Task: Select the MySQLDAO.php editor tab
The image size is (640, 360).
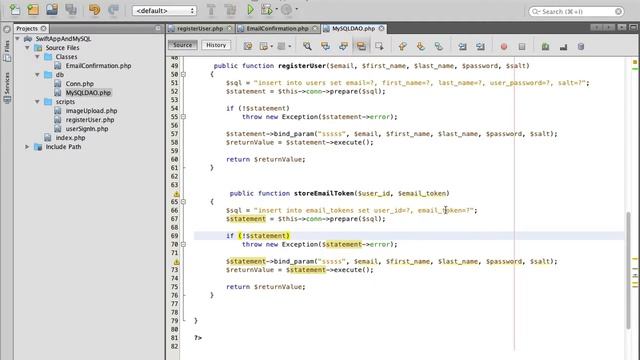Action: (353, 29)
